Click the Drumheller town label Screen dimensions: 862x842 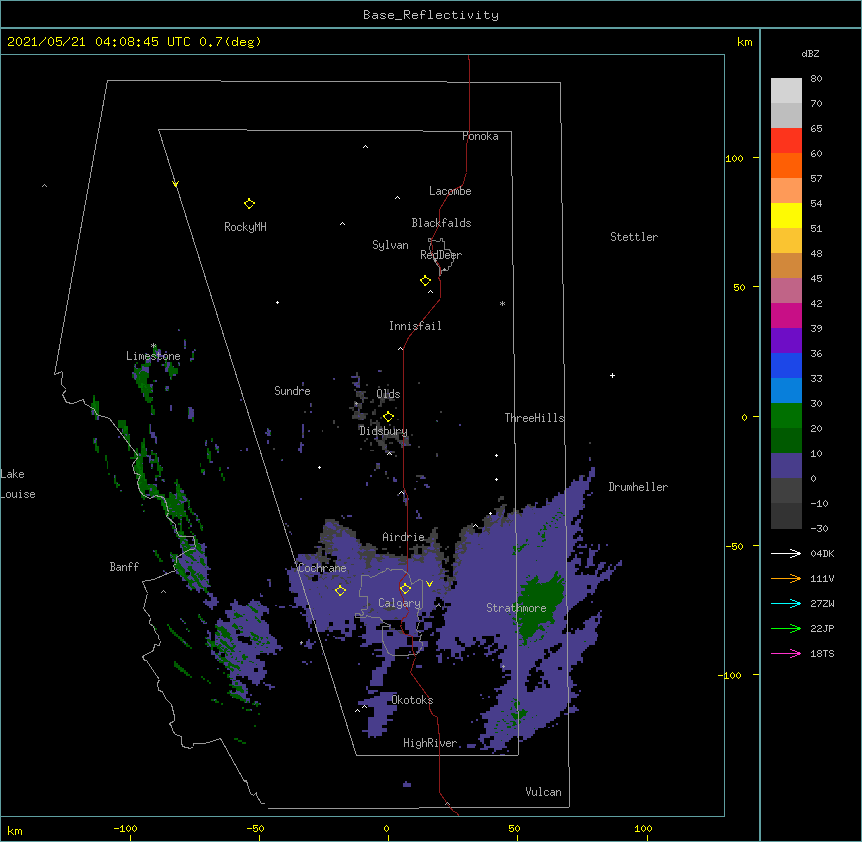point(638,487)
